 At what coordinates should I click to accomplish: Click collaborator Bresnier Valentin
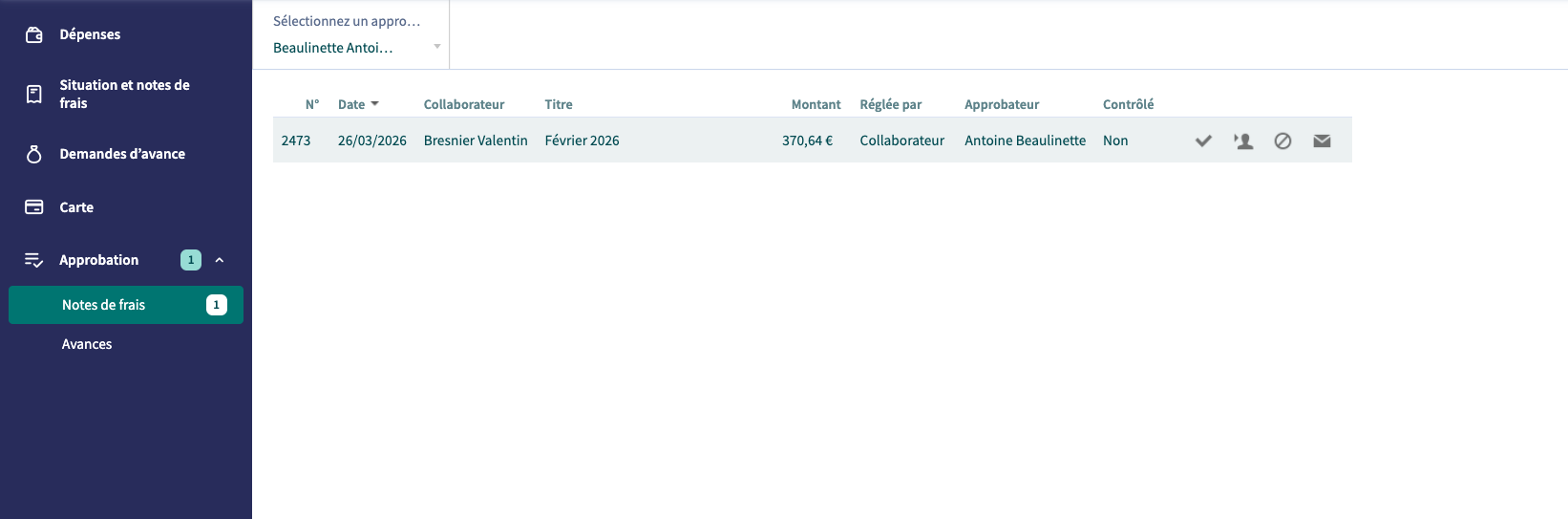coord(476,141)
